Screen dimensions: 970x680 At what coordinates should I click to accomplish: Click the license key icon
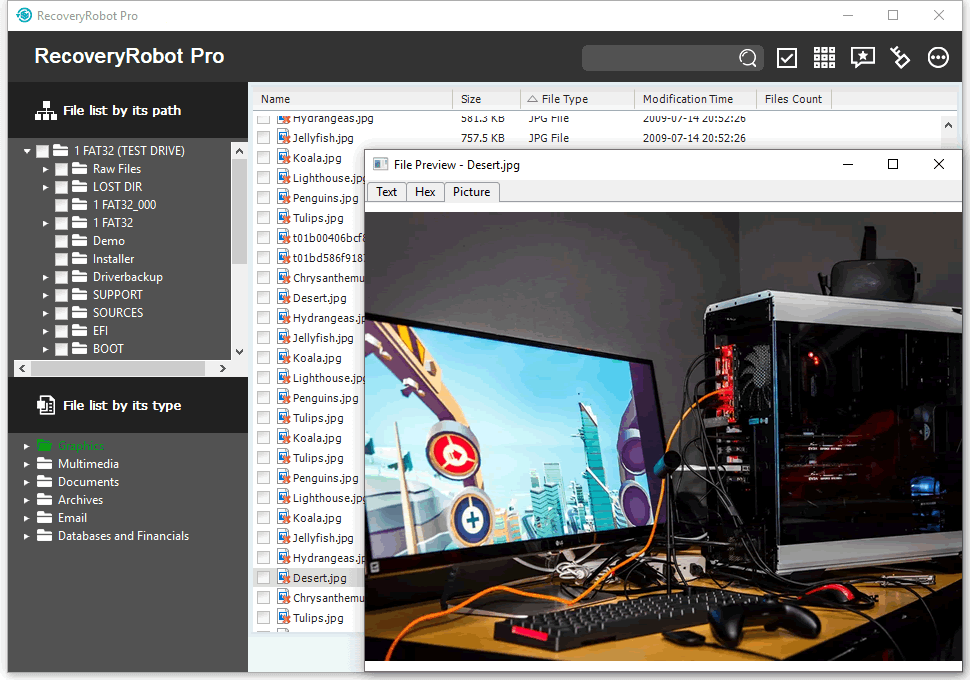click(x=900, y=58)
